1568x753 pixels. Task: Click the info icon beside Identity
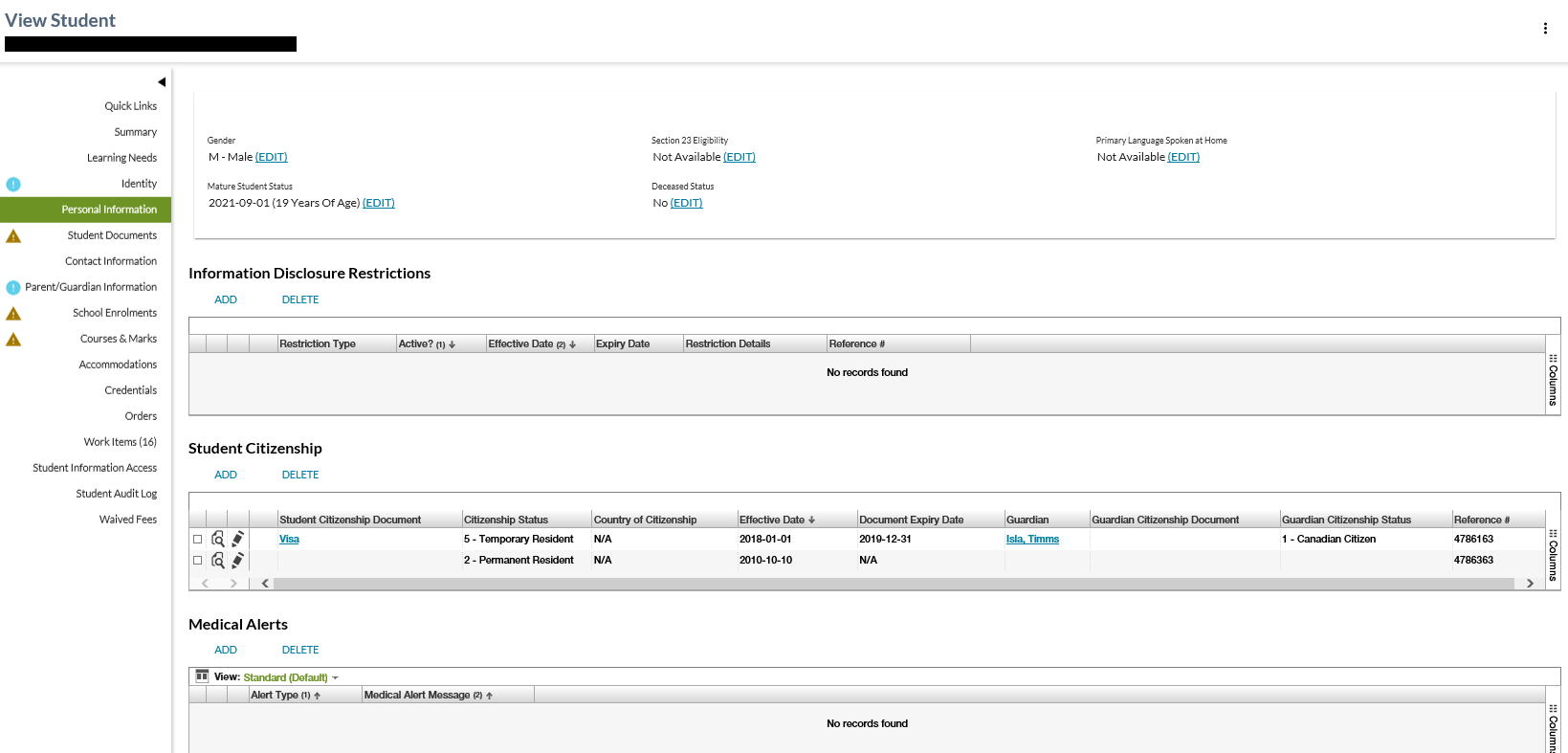tap(13, 185)
